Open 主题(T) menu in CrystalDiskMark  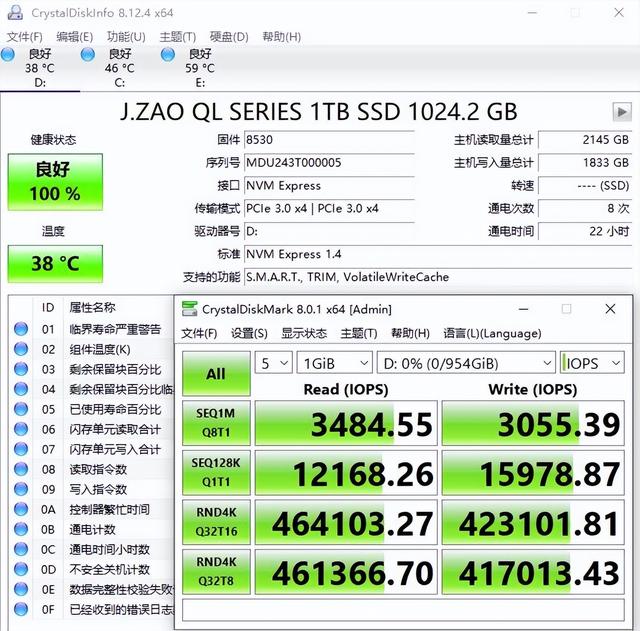[x=359, y=333]
